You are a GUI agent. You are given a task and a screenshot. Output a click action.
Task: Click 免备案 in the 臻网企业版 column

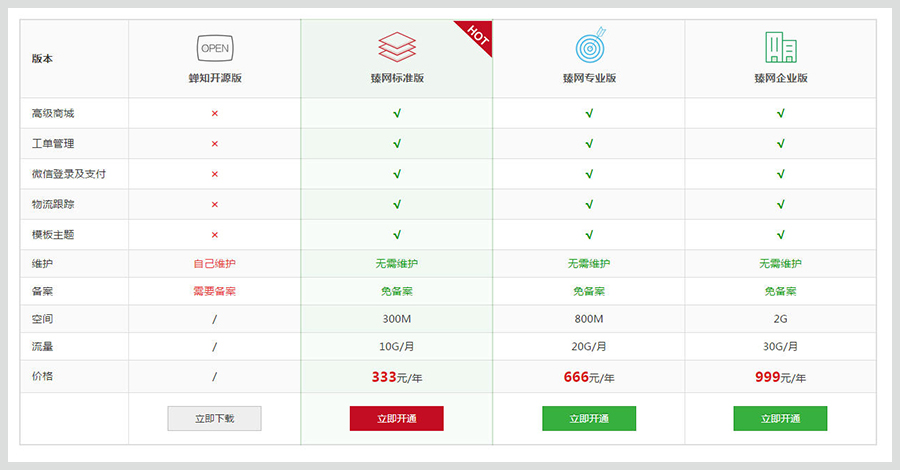click(x=781, y=292)
